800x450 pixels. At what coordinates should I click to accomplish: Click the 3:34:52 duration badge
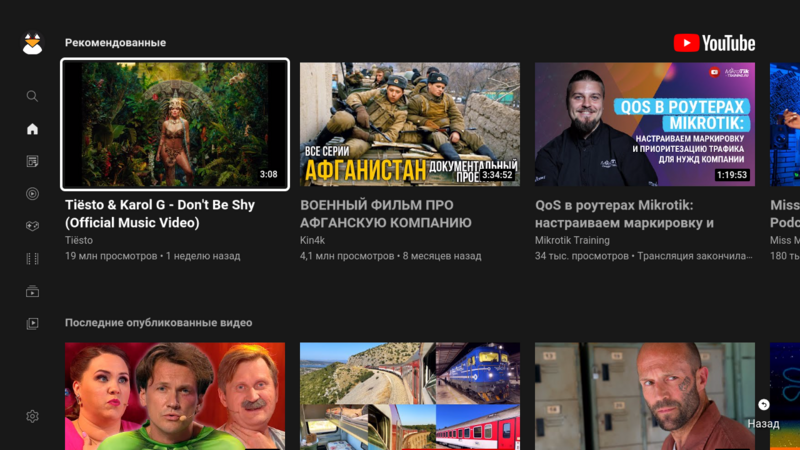[497, 175]
